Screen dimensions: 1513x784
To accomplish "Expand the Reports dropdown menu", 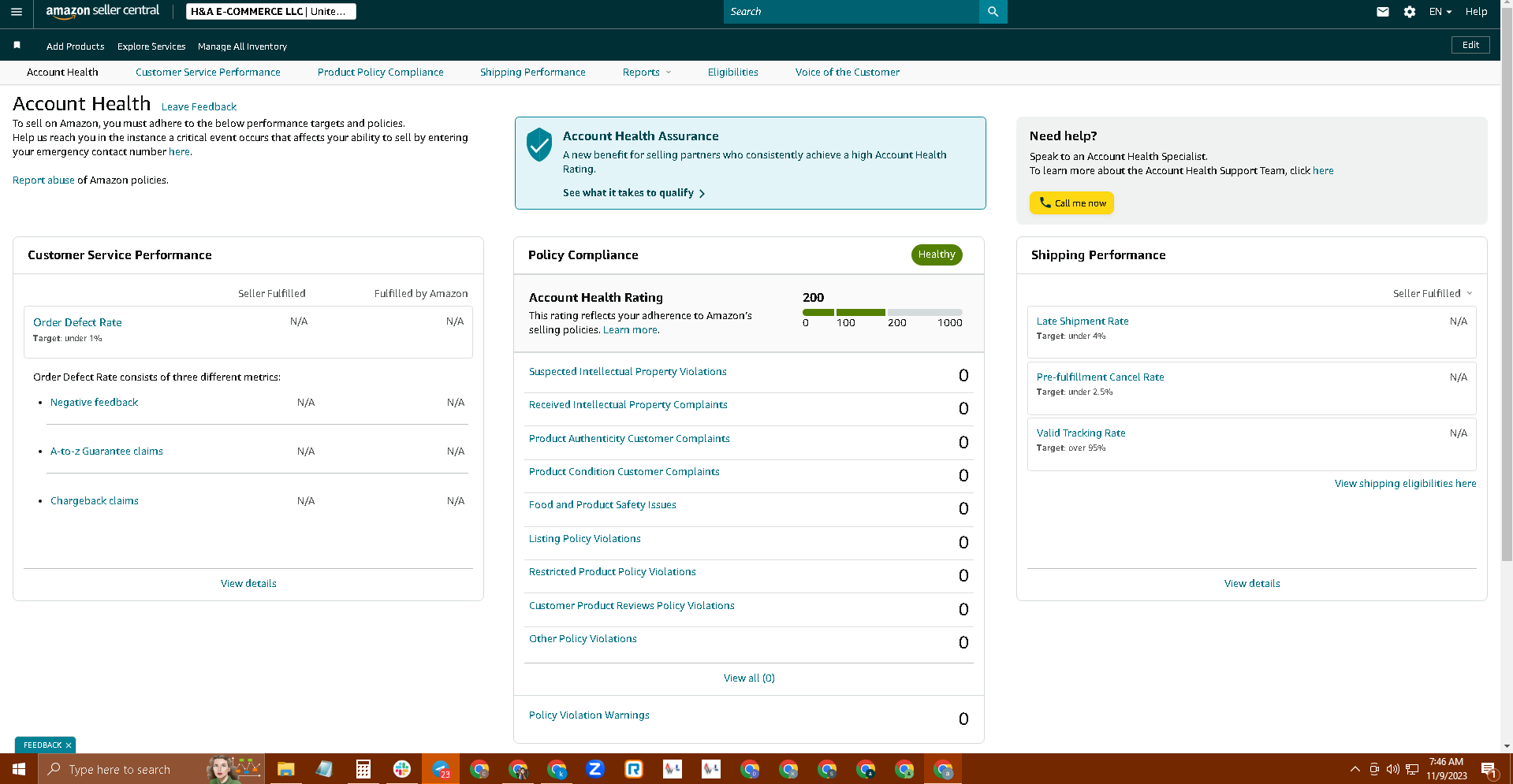I will [647, 72].
